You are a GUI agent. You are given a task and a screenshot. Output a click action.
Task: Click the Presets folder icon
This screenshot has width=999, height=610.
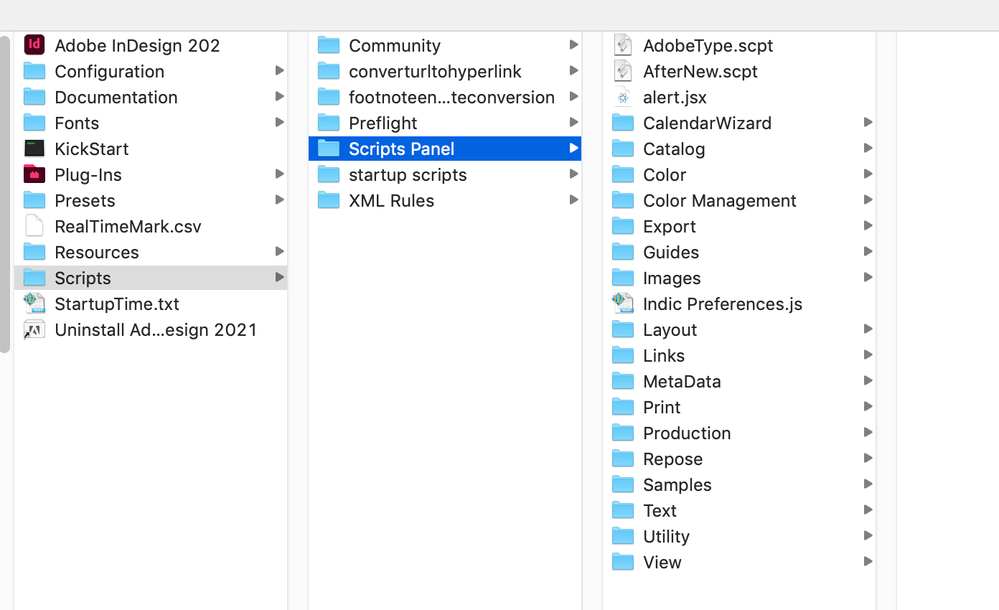coord(34,200)
